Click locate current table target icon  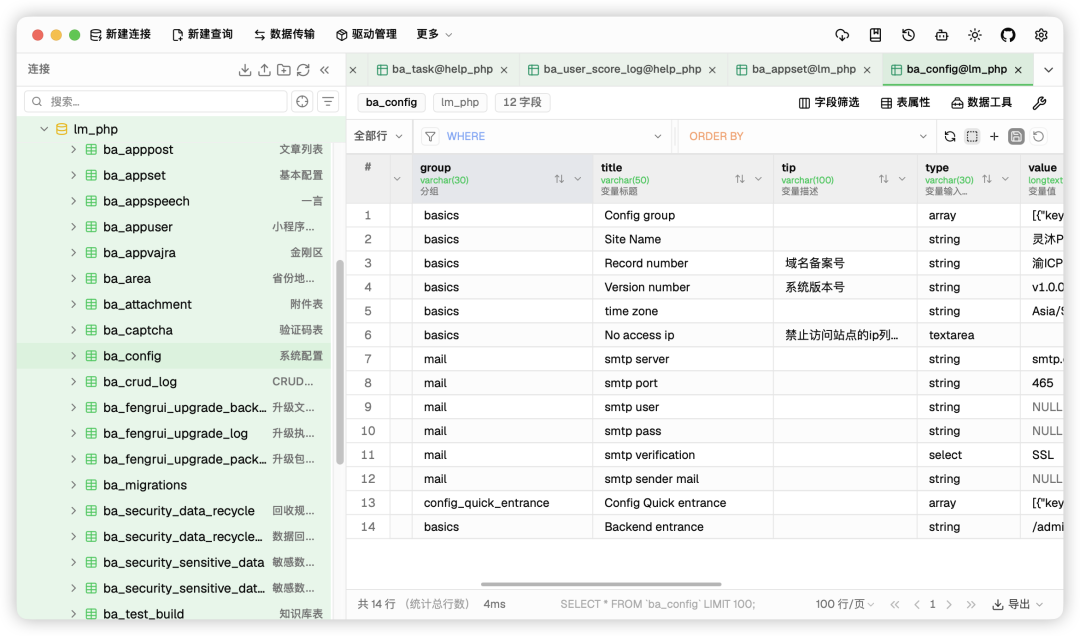(x=302, y=101)
